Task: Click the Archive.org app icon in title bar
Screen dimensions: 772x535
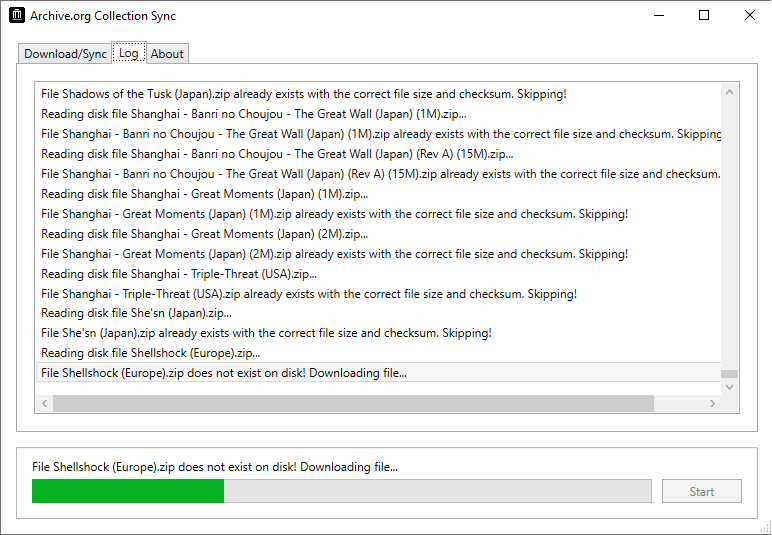Action: [x=17, y=15]
